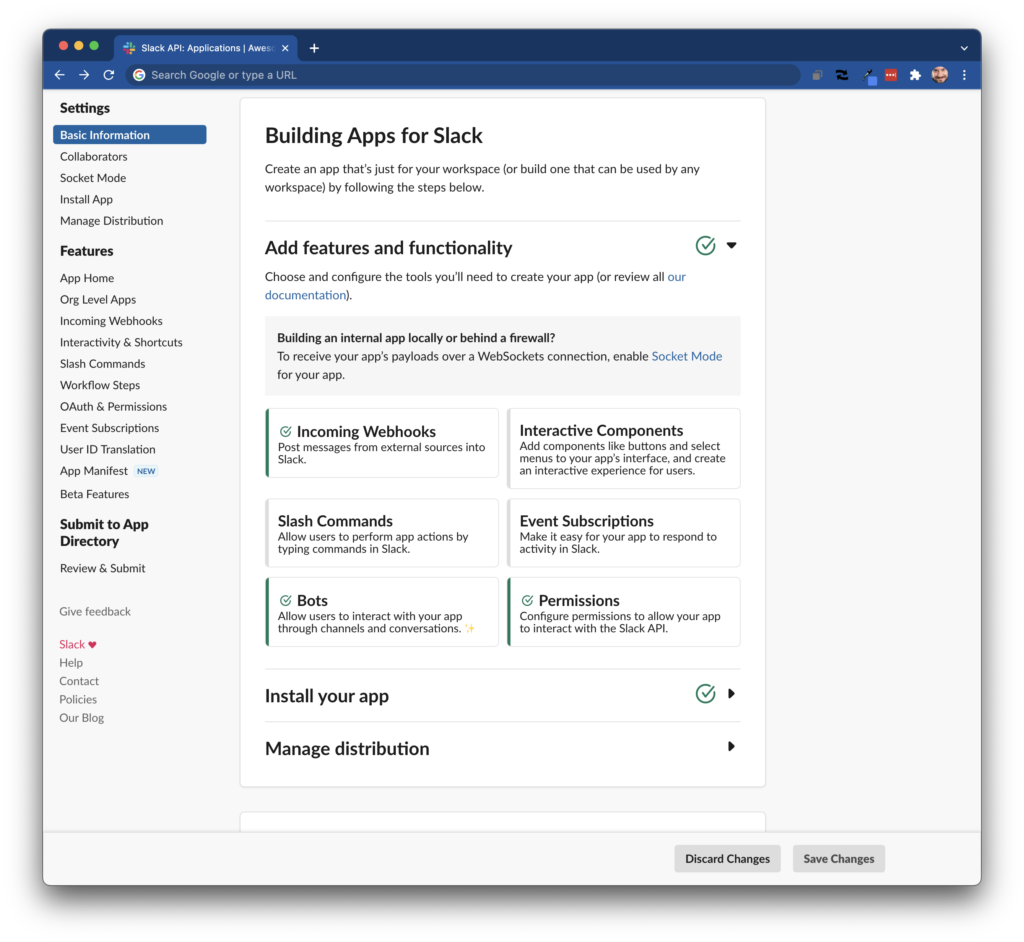Click the user profile avatar in toolbar
The height and width of the screenshot is (942, 1024).
click(x=940, y=75)
